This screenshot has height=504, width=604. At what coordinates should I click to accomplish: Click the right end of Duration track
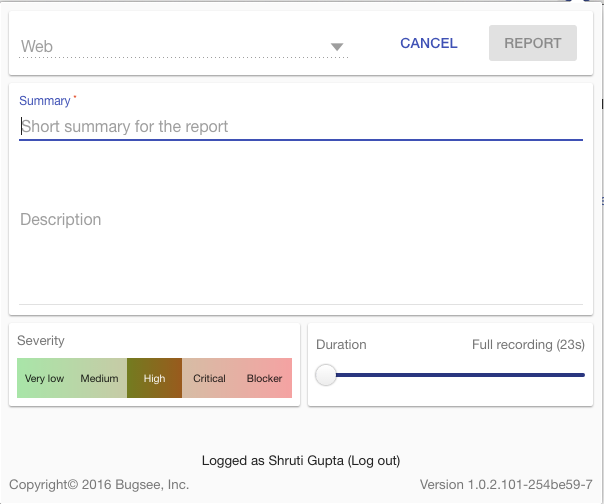pyautogui.click(x=582, y=375)
